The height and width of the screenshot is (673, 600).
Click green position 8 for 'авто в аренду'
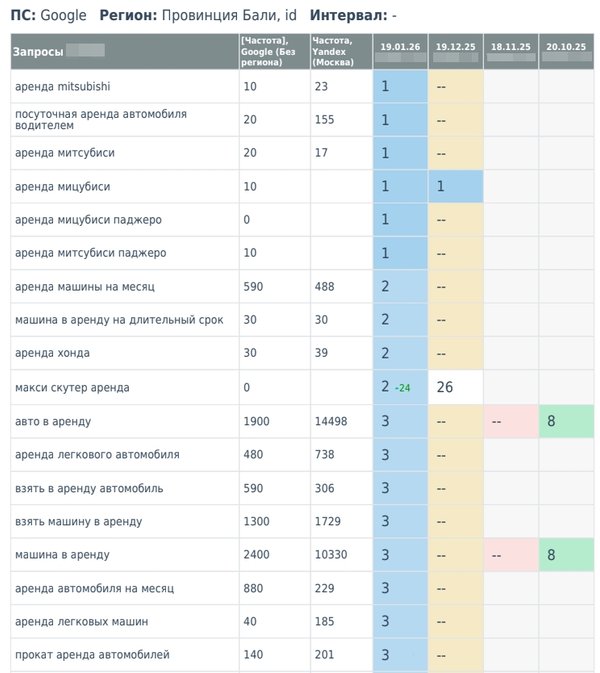pyautogui.click(x=551, y=422)
